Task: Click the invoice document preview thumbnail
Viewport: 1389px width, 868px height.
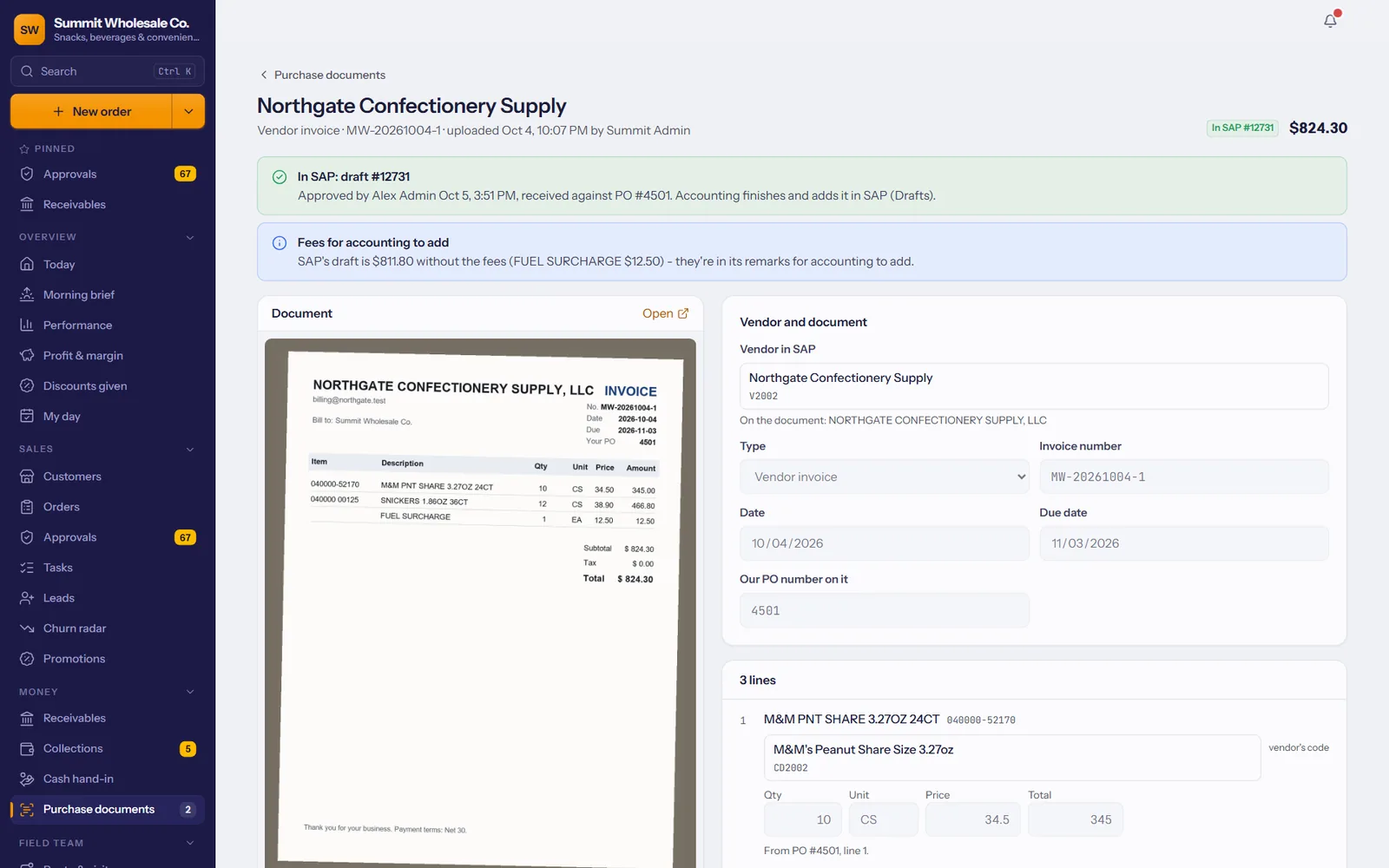Action: [x=480, y=602]
